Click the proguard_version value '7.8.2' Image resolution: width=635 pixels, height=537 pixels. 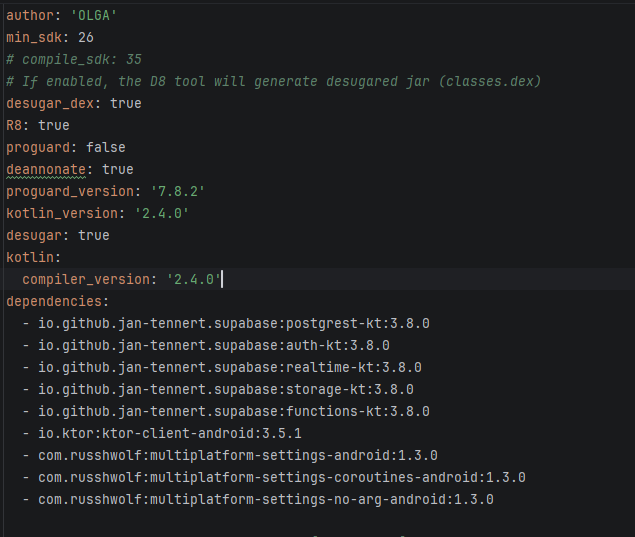coord(177,192)
